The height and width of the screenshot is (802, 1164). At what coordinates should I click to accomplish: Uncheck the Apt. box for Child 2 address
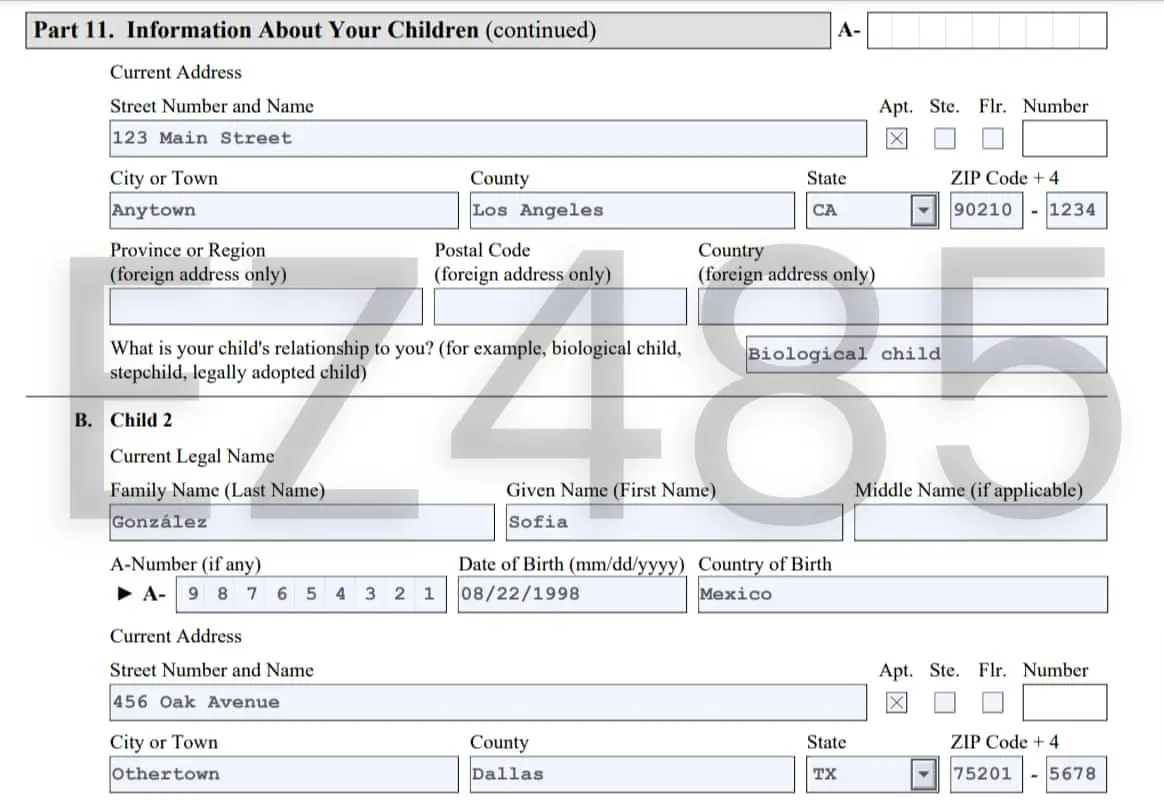pyautogui.click(x=896, y=702)
